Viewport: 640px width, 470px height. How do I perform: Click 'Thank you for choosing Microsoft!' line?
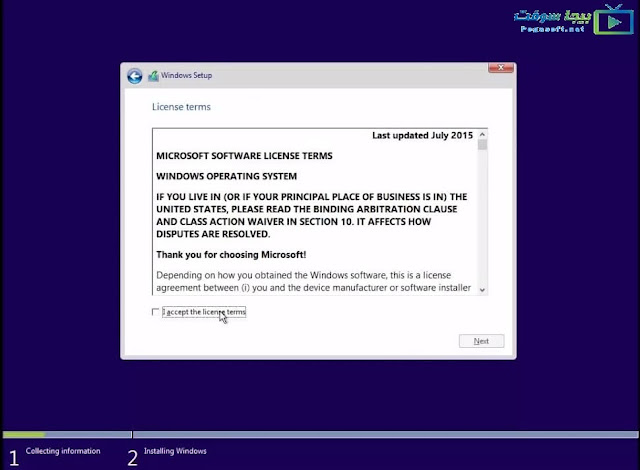tap(231, 255)
